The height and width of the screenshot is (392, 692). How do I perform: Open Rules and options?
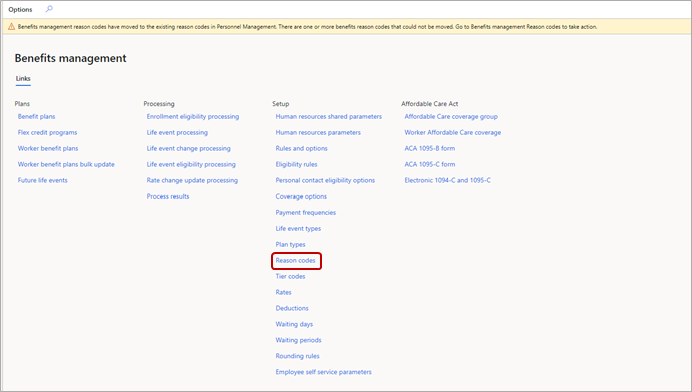click(x=301, y=148)
